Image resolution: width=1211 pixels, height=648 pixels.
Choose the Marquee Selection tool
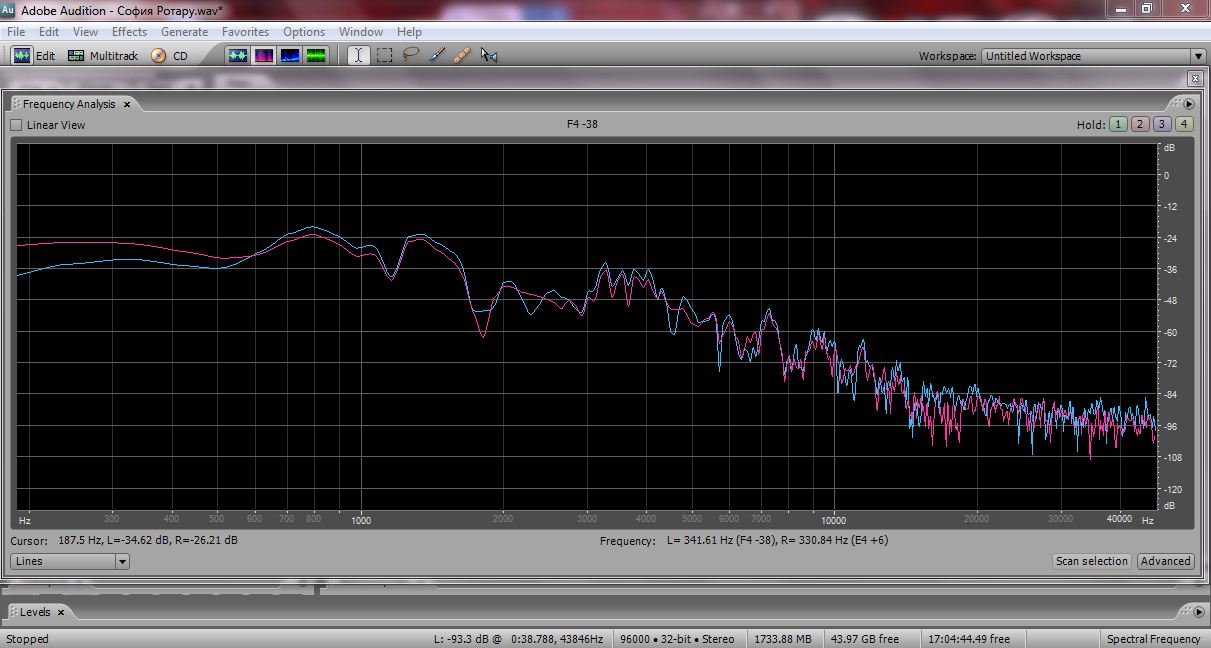tap(384, 56)
